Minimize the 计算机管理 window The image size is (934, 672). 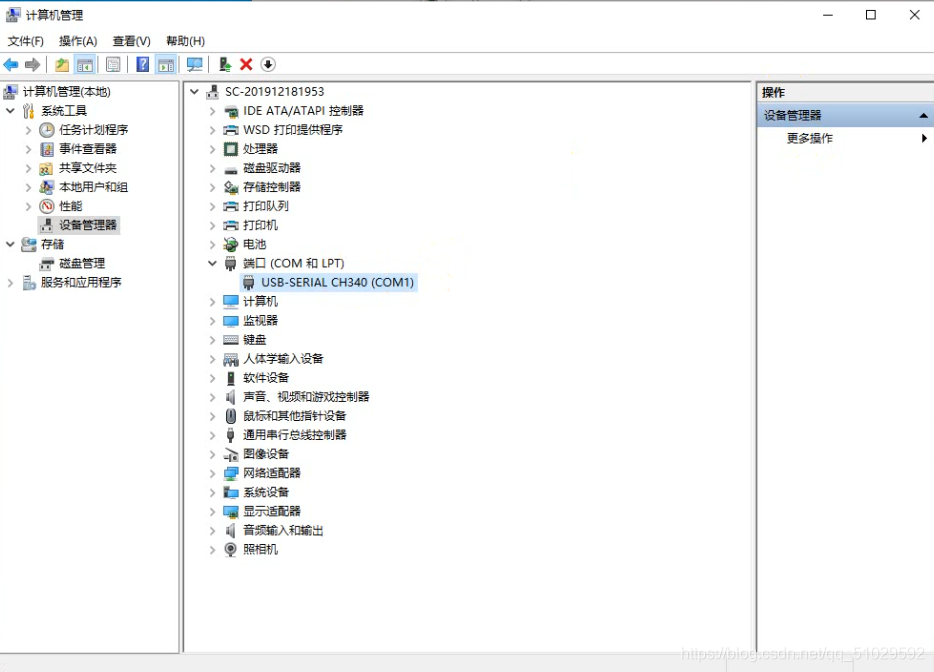[x=828, y=15]
